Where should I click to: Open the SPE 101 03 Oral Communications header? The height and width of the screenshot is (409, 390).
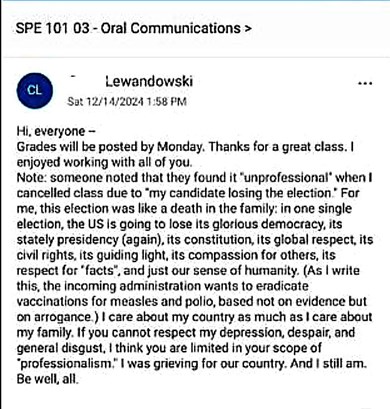pyautogui.click(x=133, y=28)
